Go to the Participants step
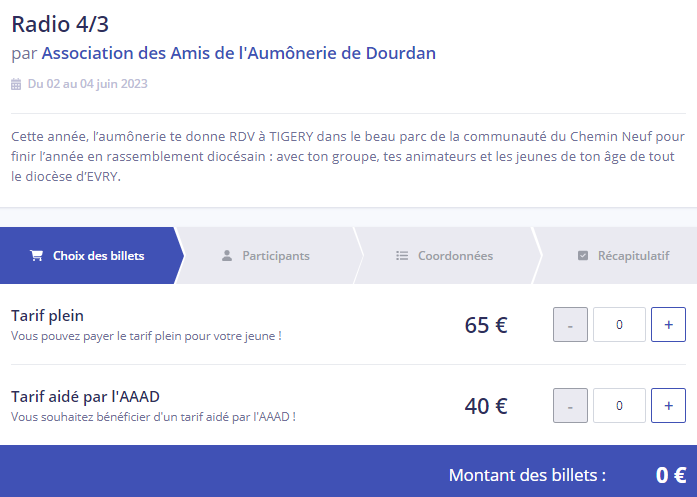The height and width of the screenshot is (497, 697). click(275, 256)
